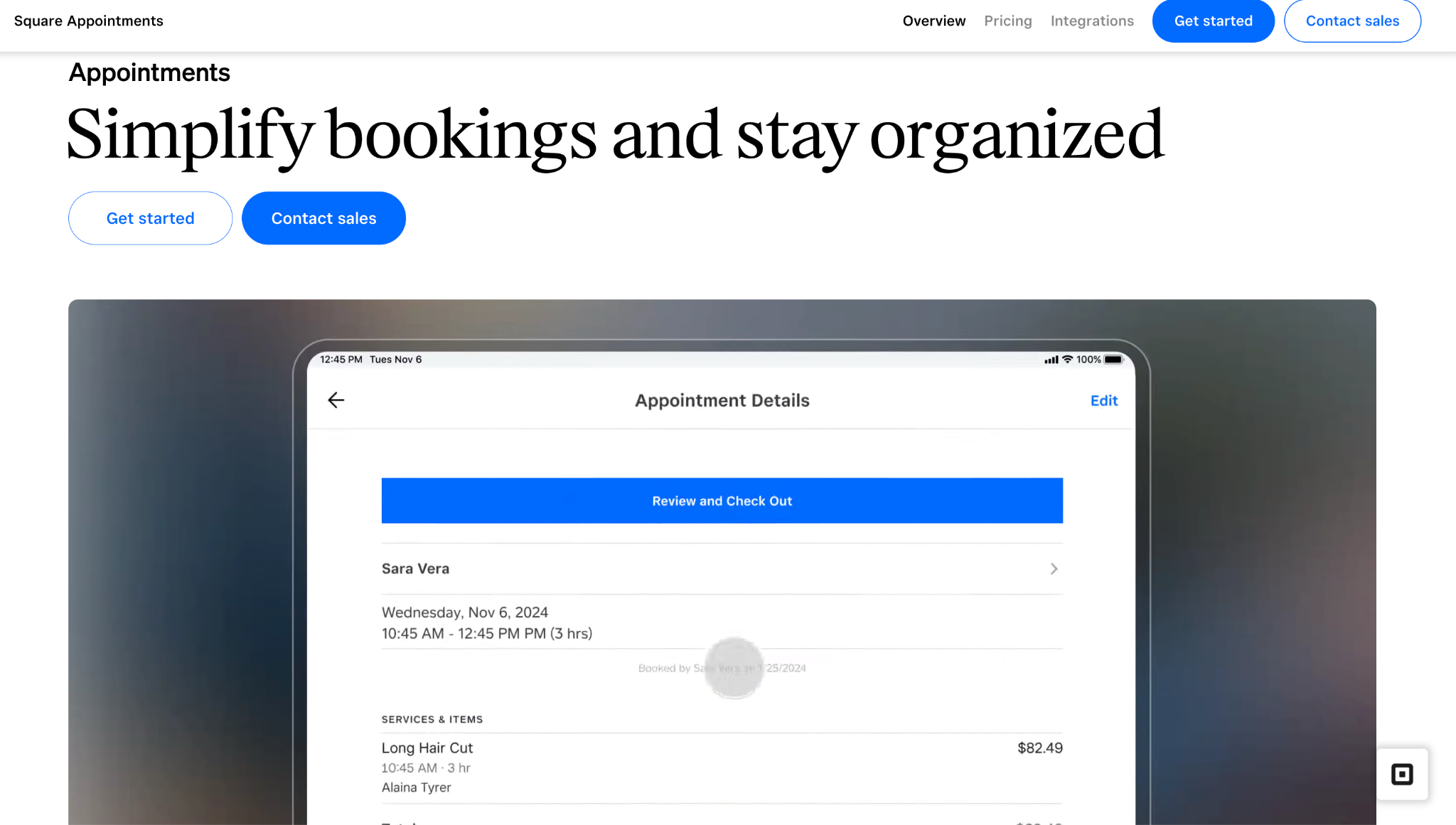
Task: Expand the Sara Vera customer details chevron
Action: click(1054, 568)
